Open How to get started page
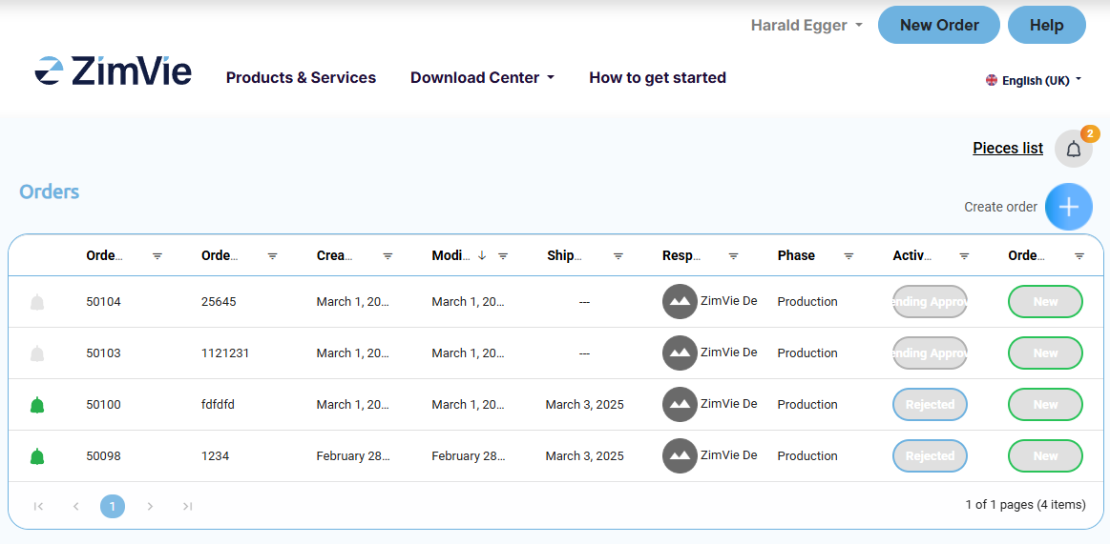 tap(657, 78)
